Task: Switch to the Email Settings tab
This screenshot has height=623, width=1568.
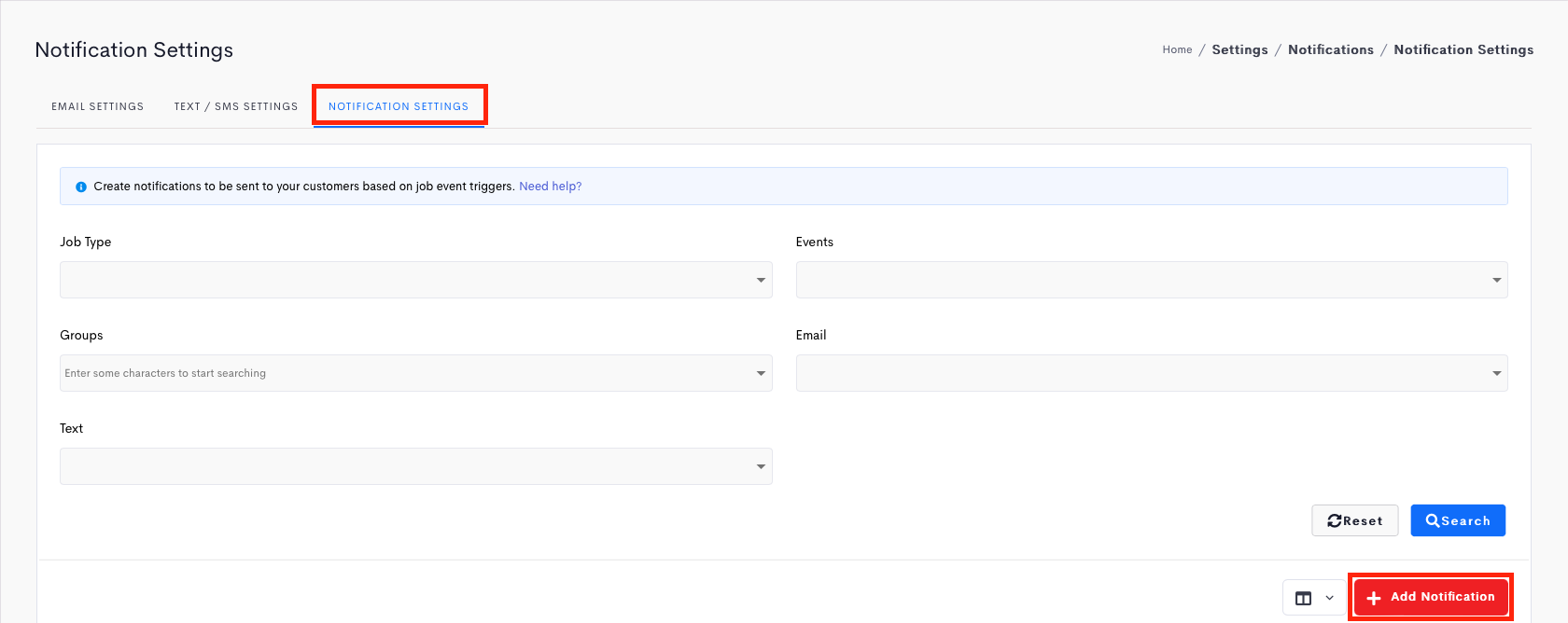Action: coord(98,106)
